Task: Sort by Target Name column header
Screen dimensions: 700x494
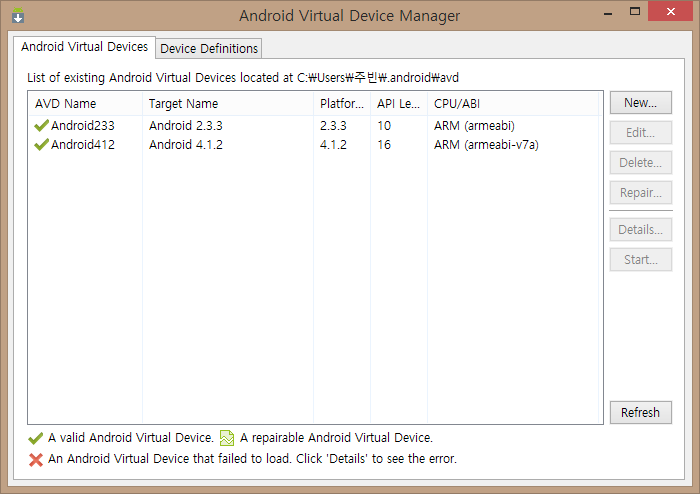Action: tap(228, 104)
